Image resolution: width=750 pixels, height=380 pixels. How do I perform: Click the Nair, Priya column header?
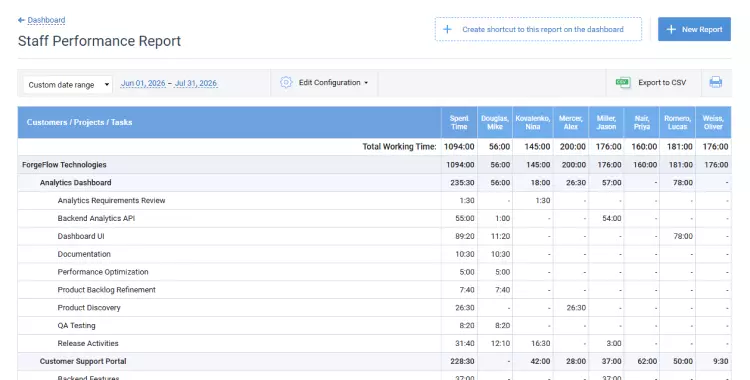642,123
